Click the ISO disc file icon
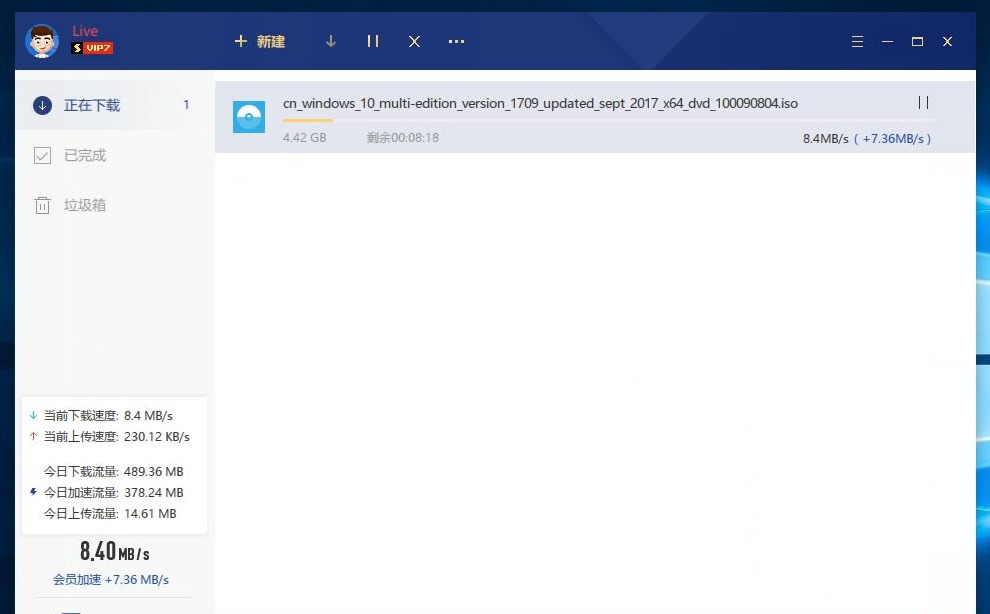 point(249,117)
